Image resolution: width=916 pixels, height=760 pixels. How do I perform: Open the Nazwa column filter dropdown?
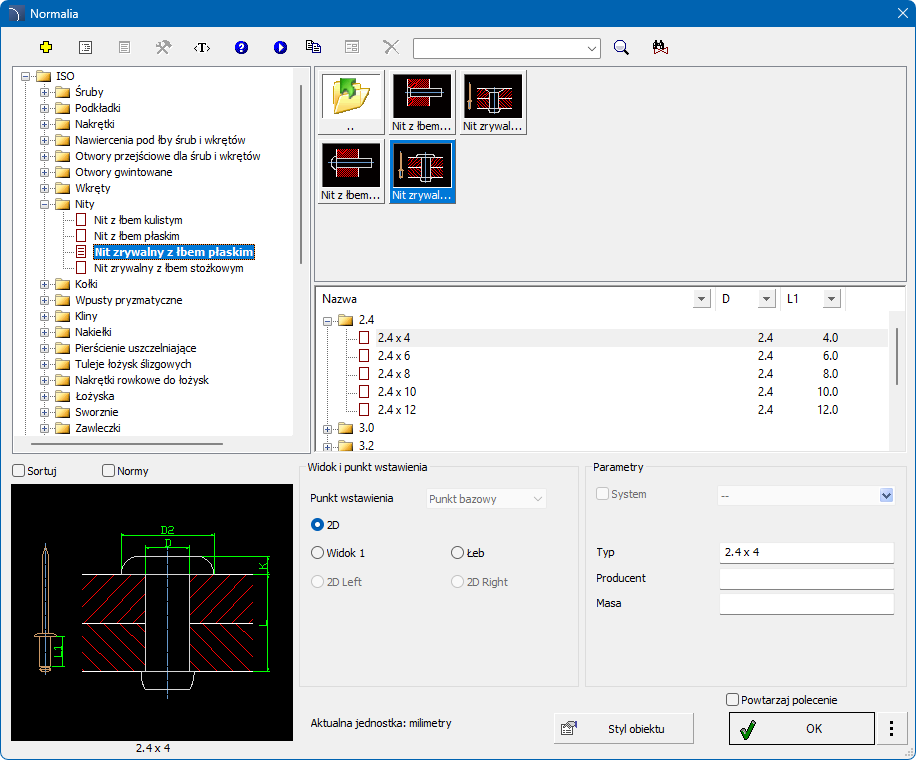[x=701, y=299]
